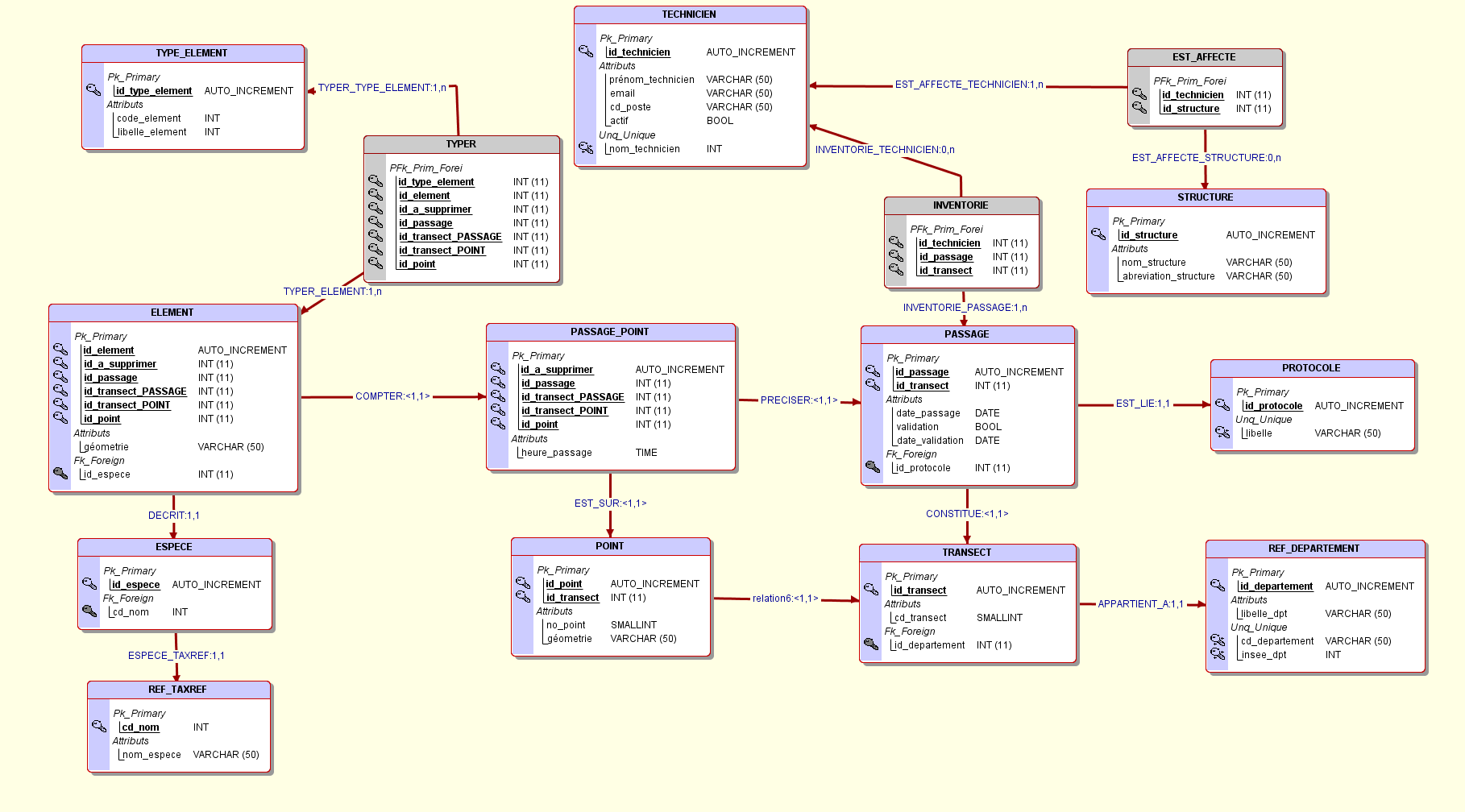
Task: Click the key icon beside id_technicien in INVENTORIE
Action: [x=896, y=242]
